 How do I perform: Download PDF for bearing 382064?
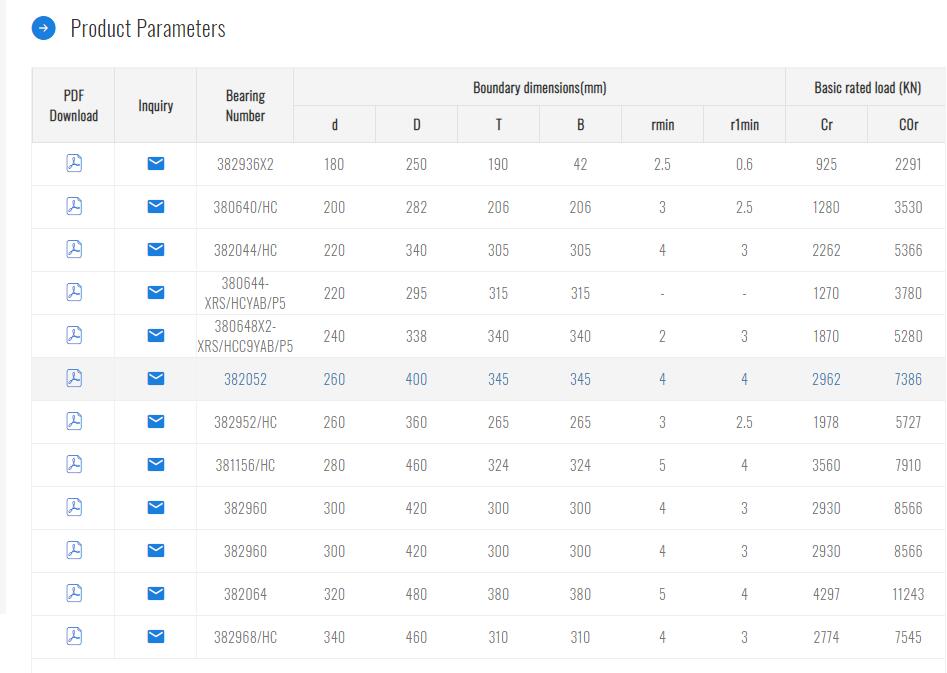tap(73, 593)
